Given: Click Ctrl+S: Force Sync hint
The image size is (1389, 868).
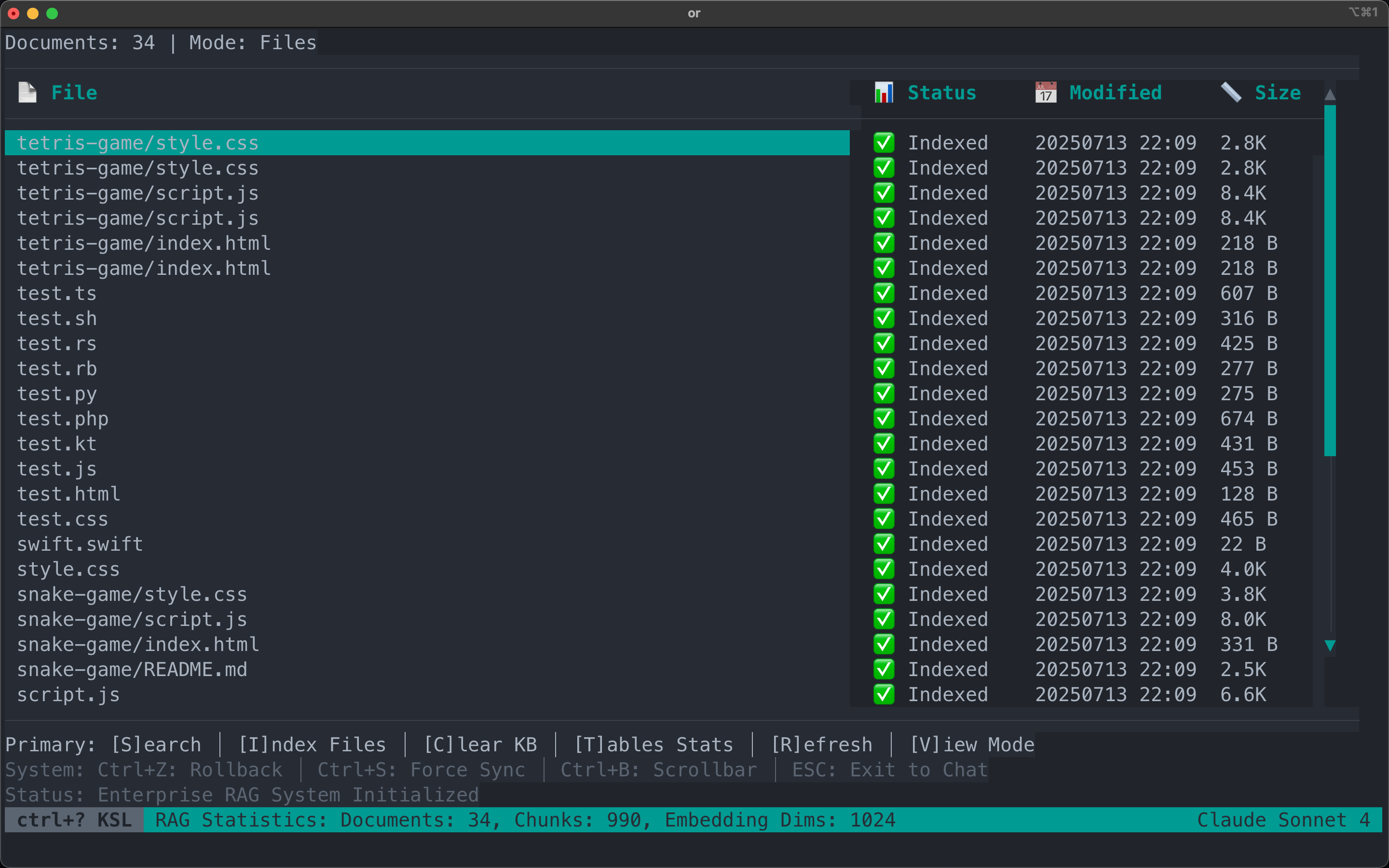Looking at the screenshot, I should (422, 770).
